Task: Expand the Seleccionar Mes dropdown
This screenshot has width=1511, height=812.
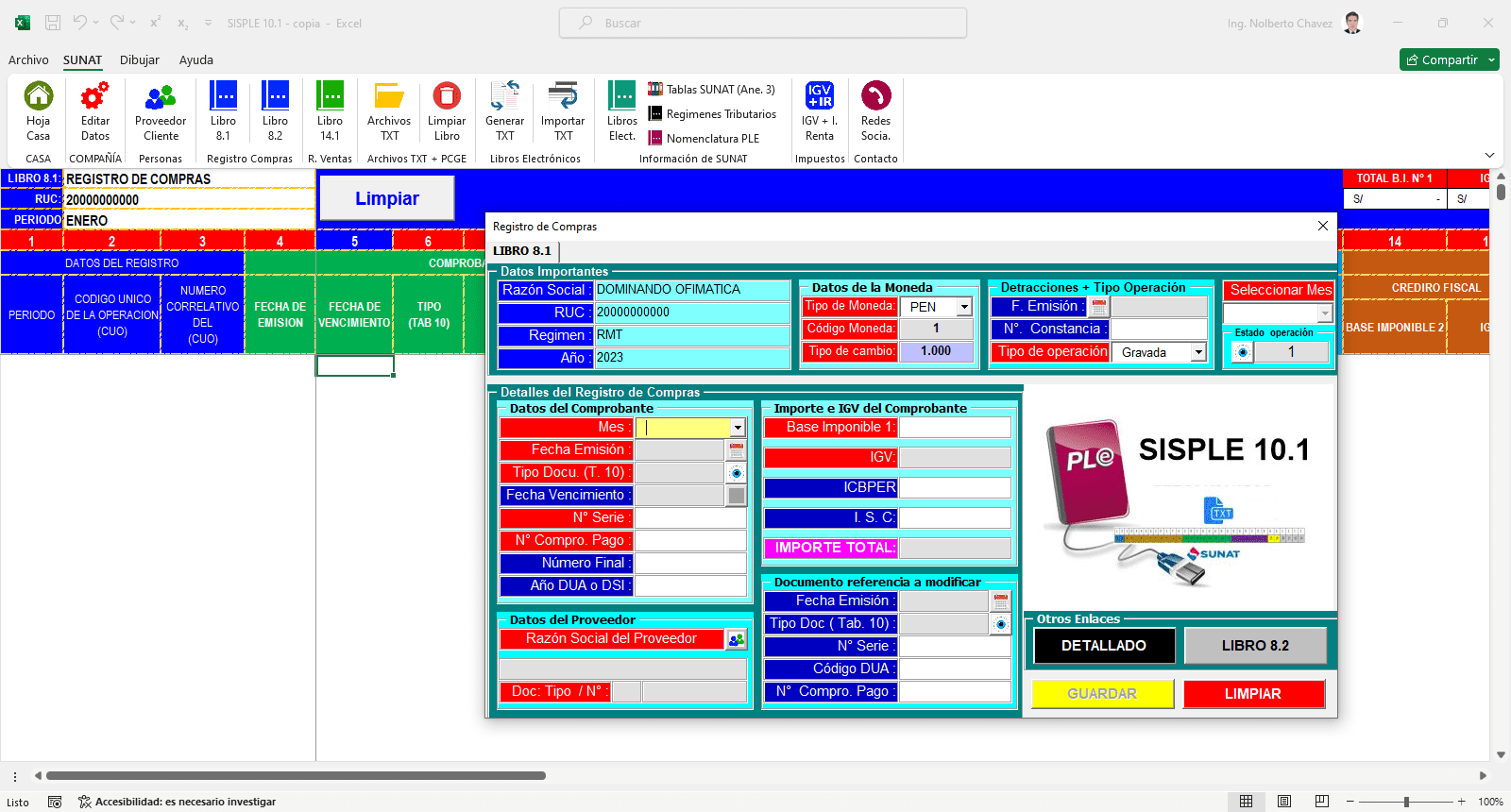Action: tap(1325, 313)
